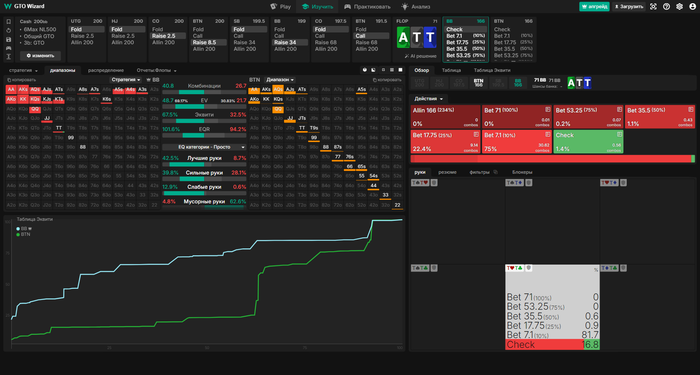Click the Bet 7.1 (10%) action card
700x375 pixels.
pyautogui.click(x=517, y=142)
